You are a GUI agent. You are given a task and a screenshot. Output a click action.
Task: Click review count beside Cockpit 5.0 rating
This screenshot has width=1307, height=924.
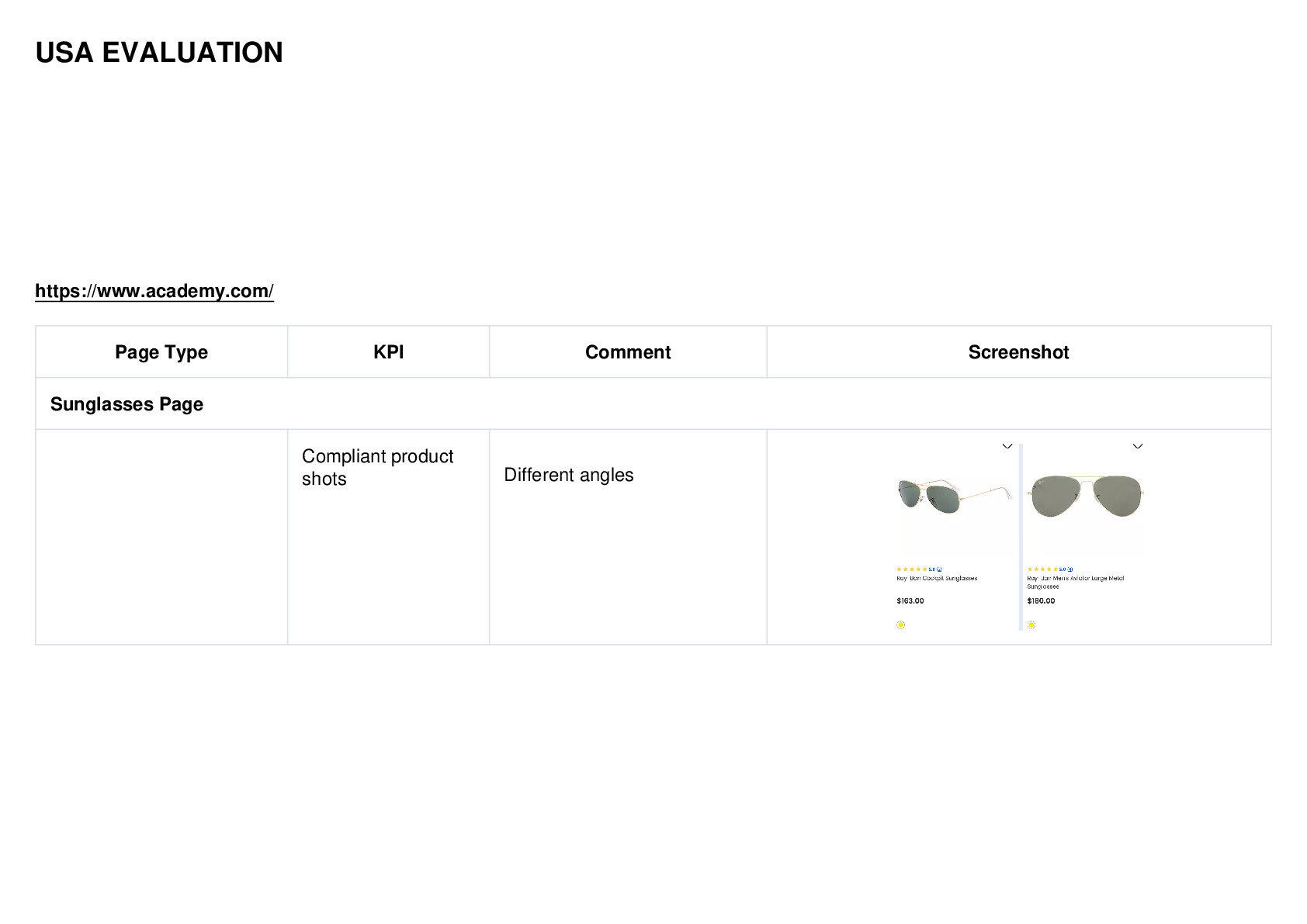tap(939, 569)
